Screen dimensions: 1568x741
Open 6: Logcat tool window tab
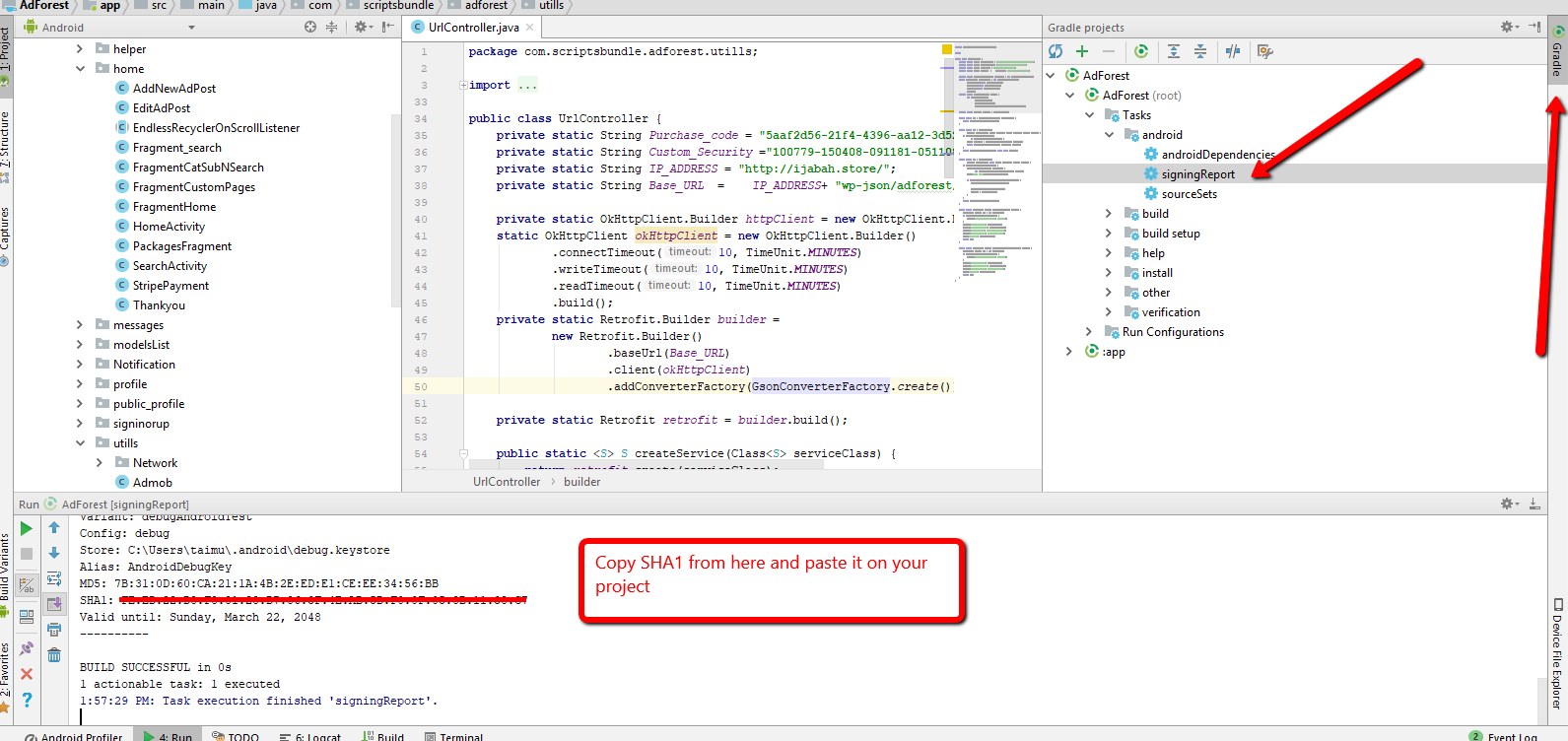pyautogui.click(x=309, y=736)
